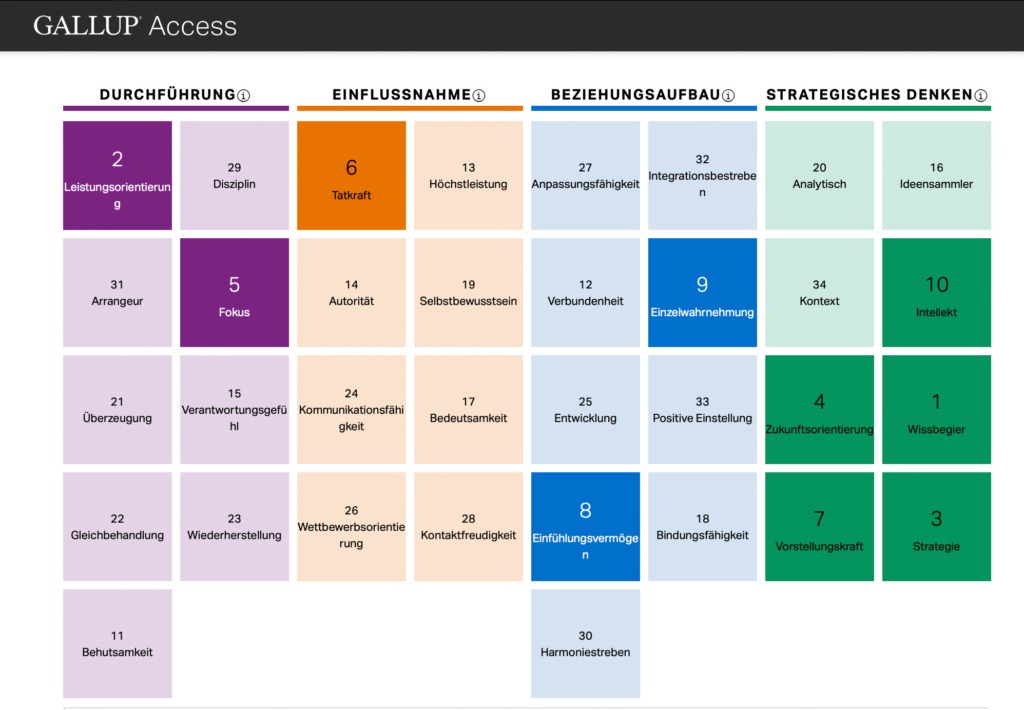The height and width of the screenshot is (710, 1024).
Task: Select the Harmoniestreben tile ranked 30
Action: tap(585, 643)
